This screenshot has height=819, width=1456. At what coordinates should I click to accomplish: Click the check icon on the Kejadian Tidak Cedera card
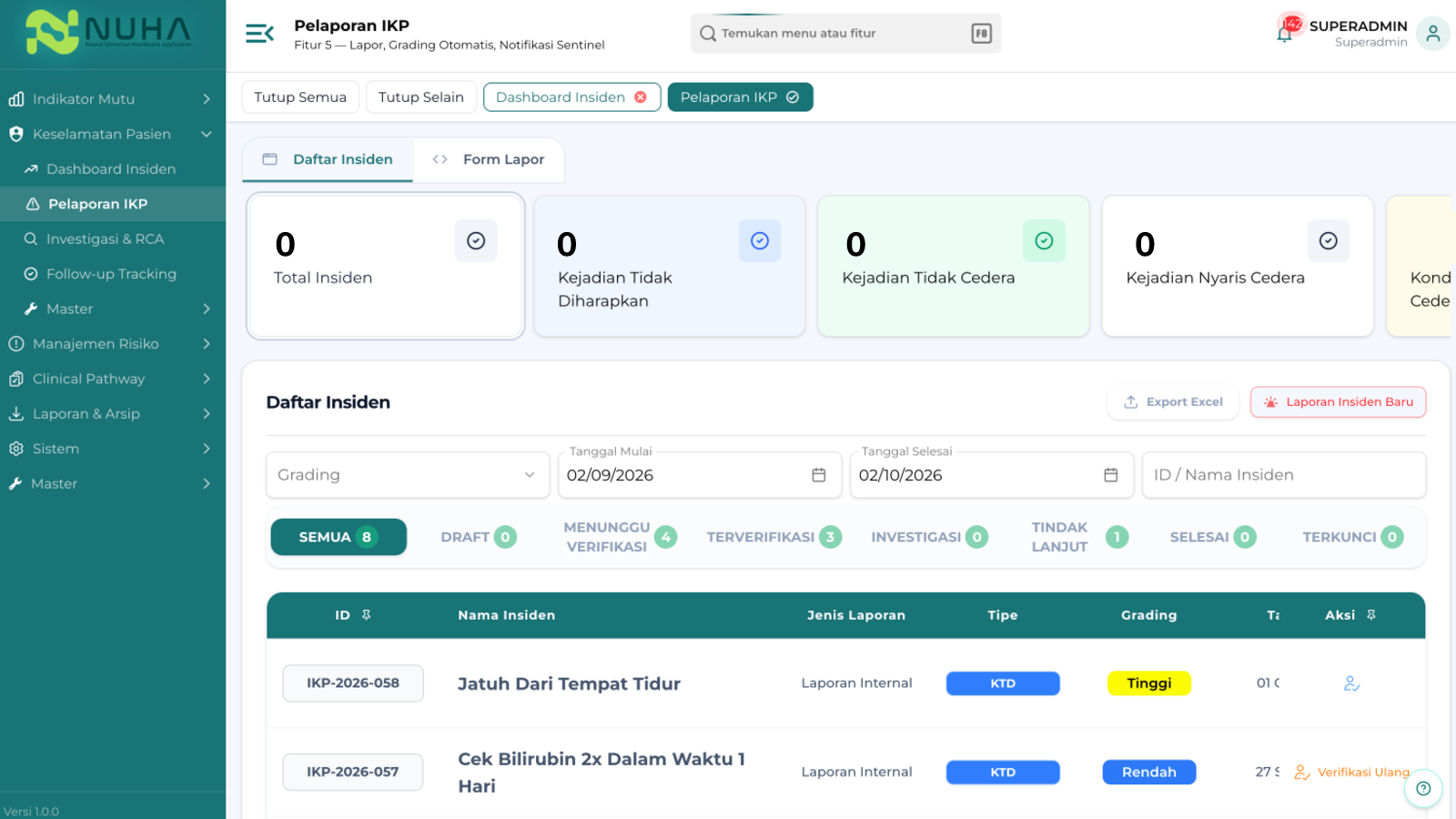pyautogui.click(x=1044, y=240)
